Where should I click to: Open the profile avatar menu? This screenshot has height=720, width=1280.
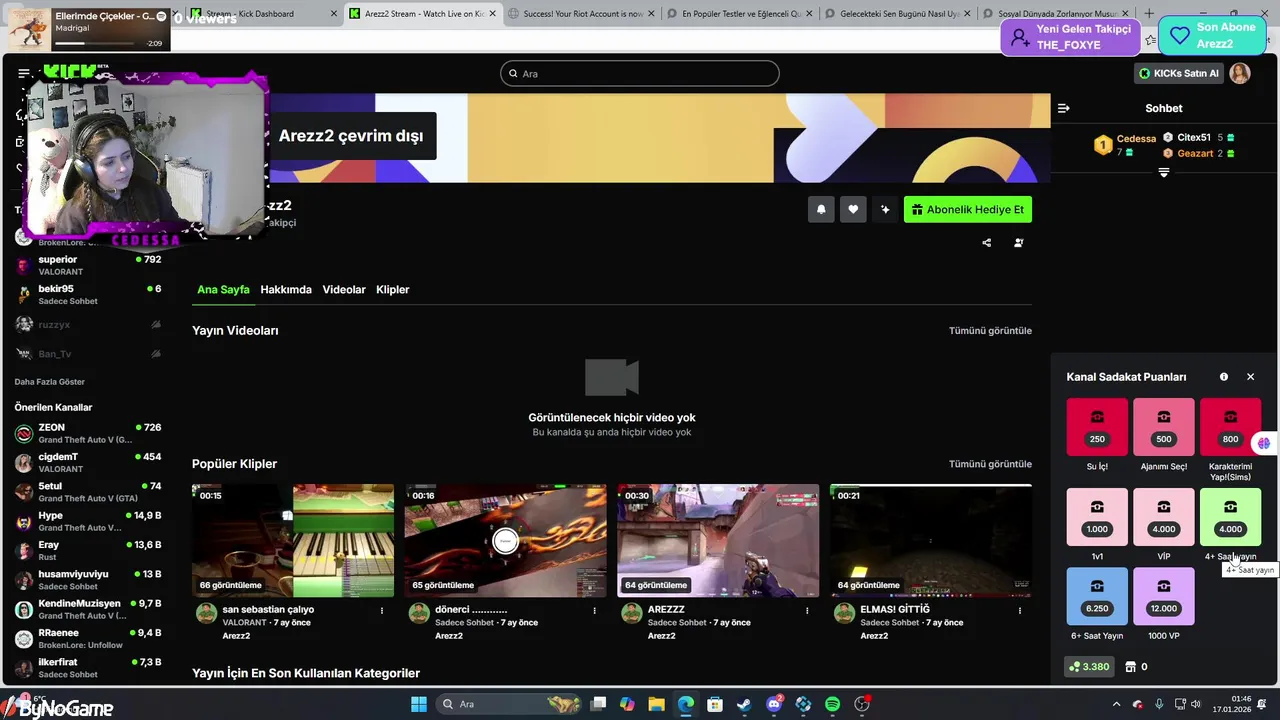(1240, 73)
